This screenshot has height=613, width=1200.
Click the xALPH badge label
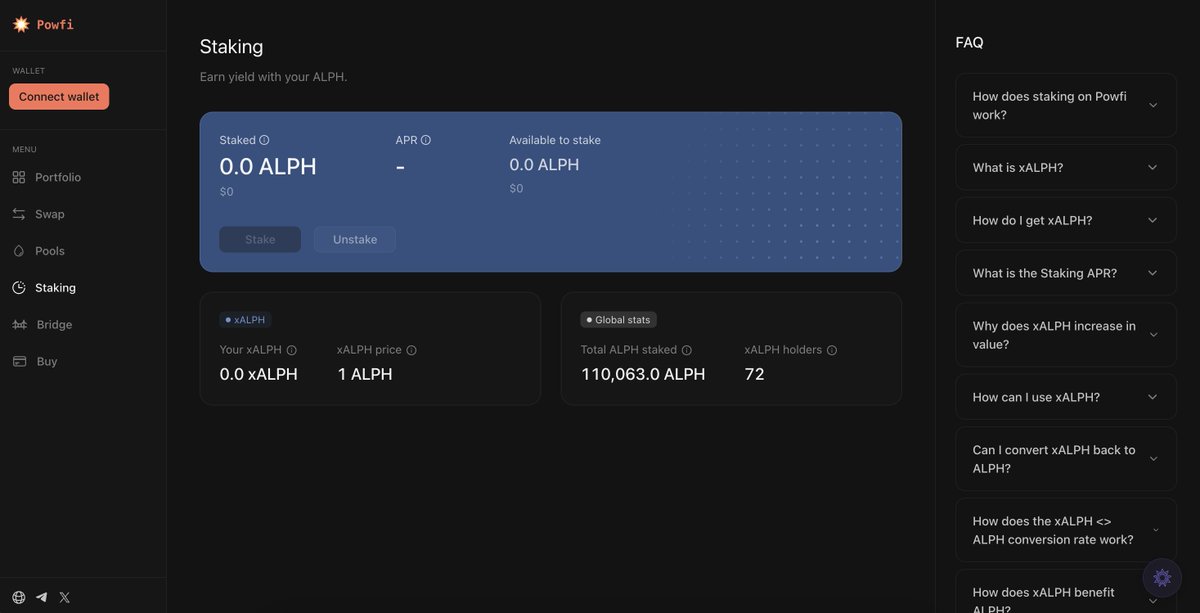pos(245,320)
